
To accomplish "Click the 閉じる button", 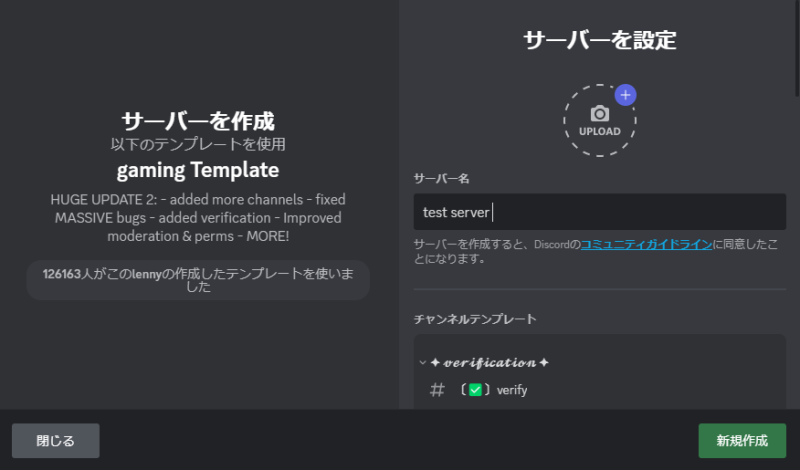I will click(x=56, y=440).
